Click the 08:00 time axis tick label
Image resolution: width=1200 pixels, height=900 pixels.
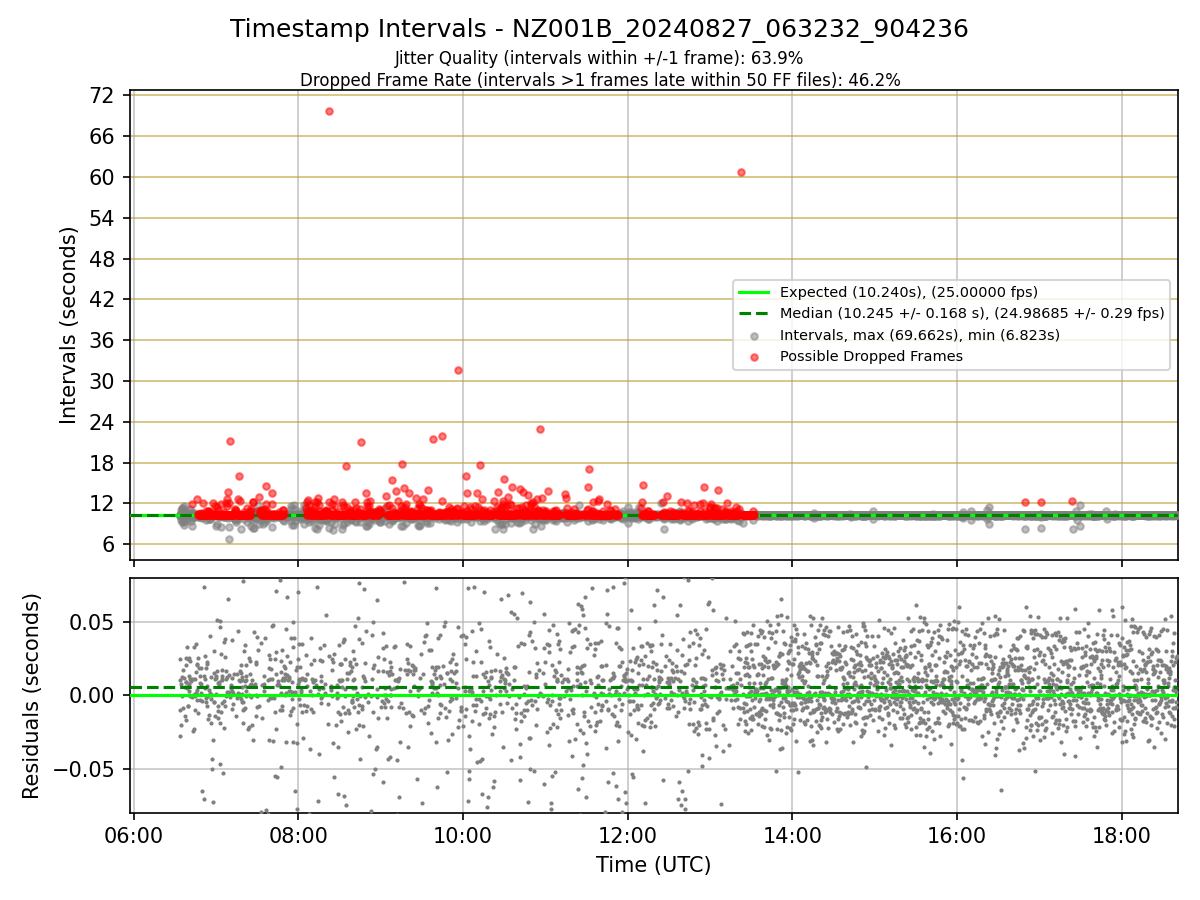[x=298, y=835]
